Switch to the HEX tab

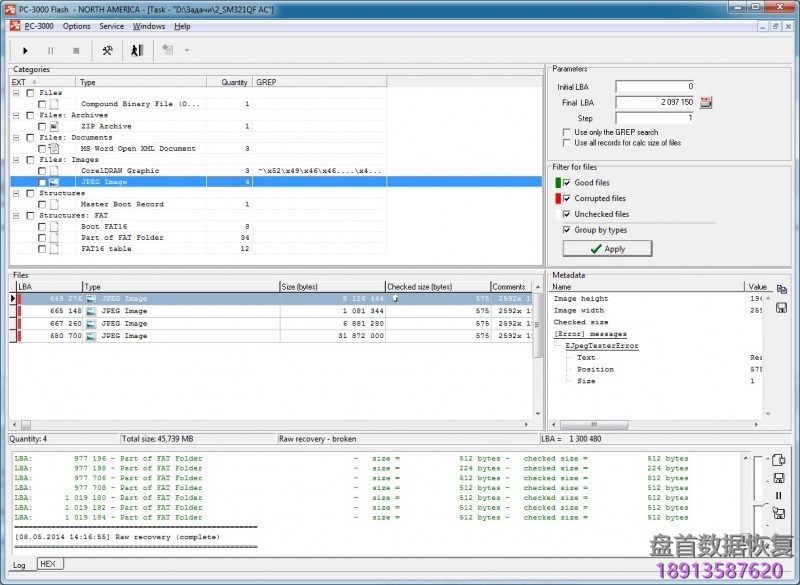(48, 564)
